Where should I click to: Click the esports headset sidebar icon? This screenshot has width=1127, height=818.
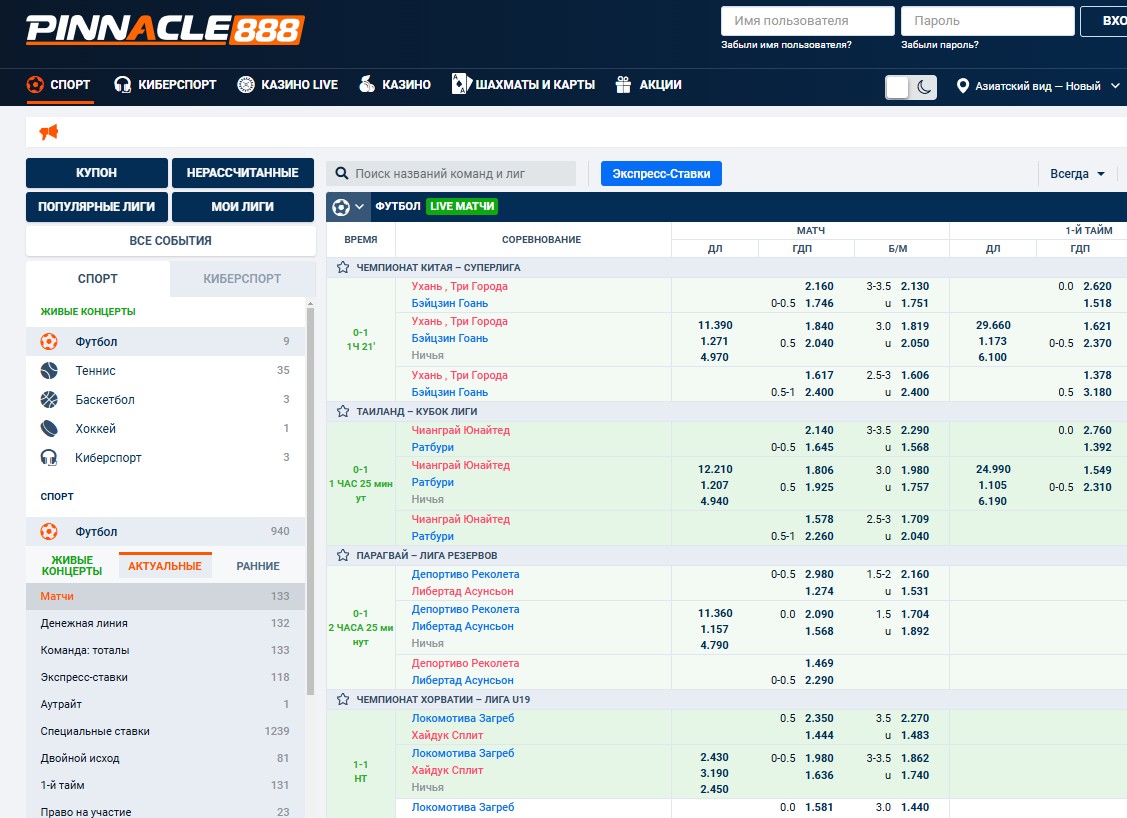[49, 458]
